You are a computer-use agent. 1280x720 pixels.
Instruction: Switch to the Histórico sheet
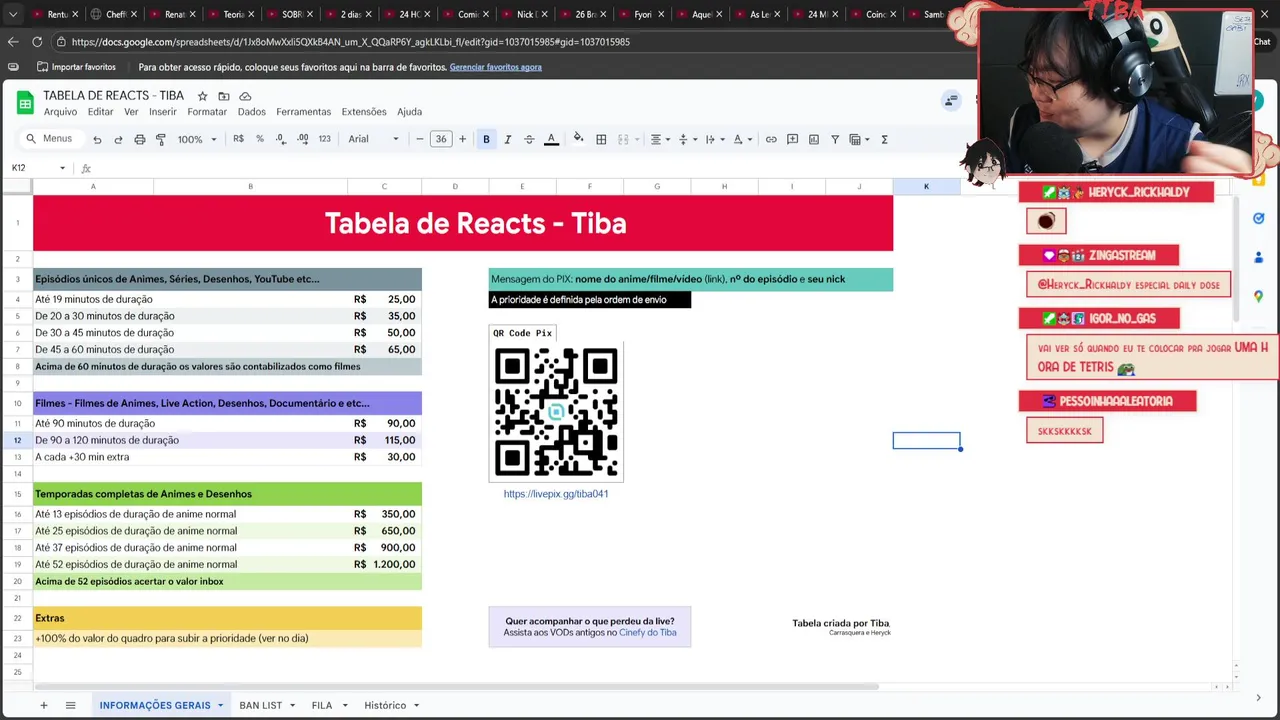click(385, 706)
